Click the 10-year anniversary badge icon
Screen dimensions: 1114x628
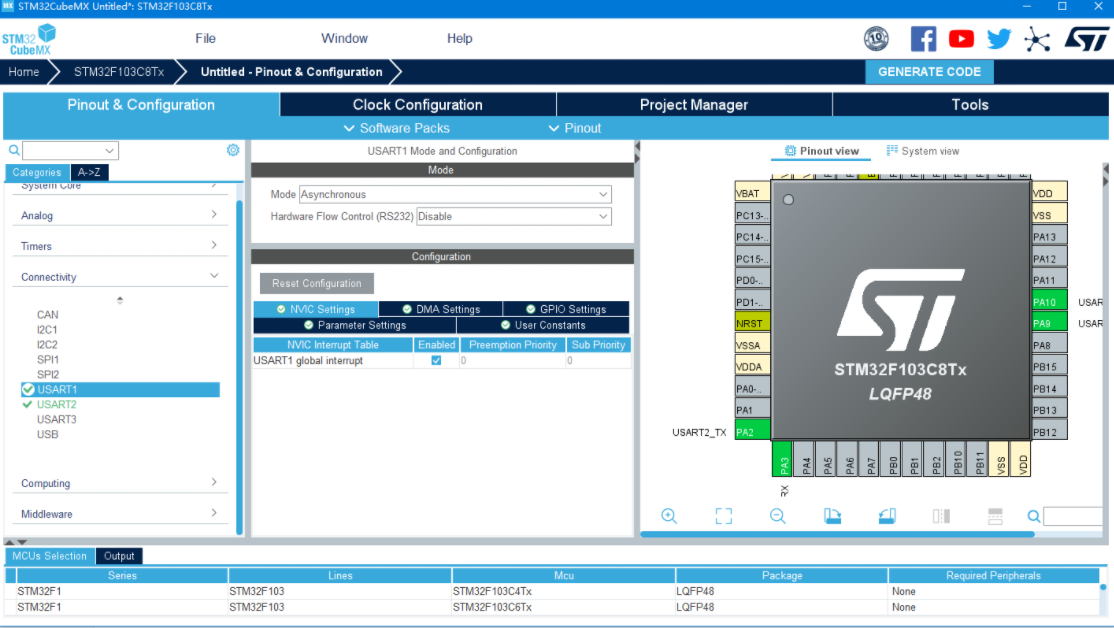[876, 38]
